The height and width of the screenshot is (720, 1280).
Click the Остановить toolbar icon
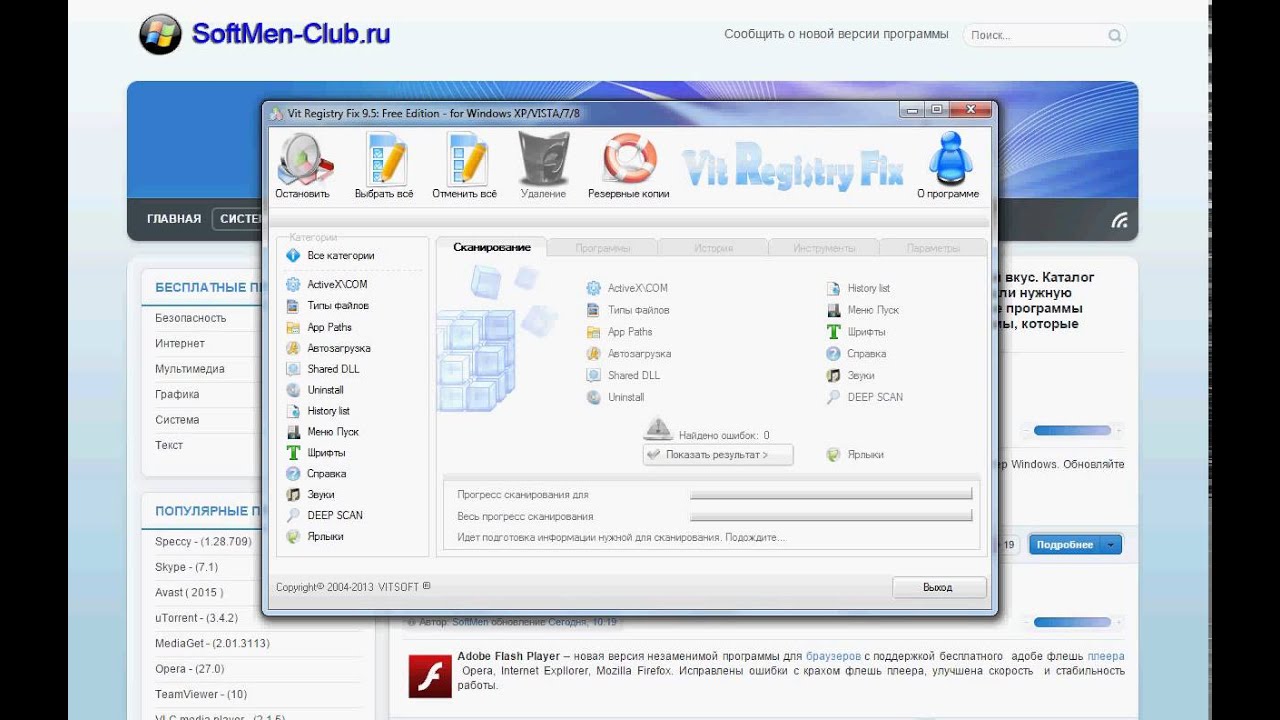303,160
